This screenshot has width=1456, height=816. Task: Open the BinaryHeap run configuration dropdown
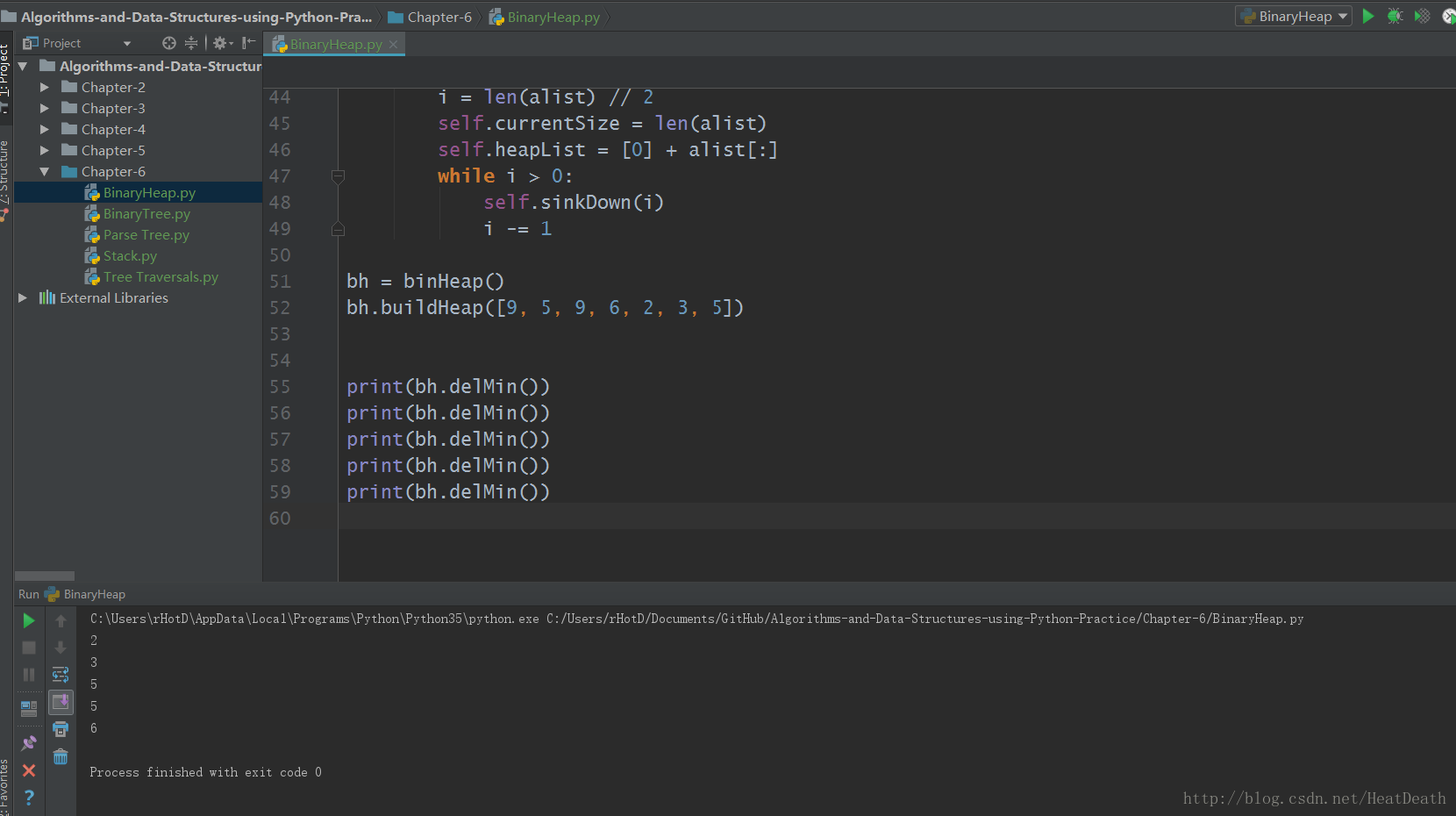click(x=1294, y=16)
